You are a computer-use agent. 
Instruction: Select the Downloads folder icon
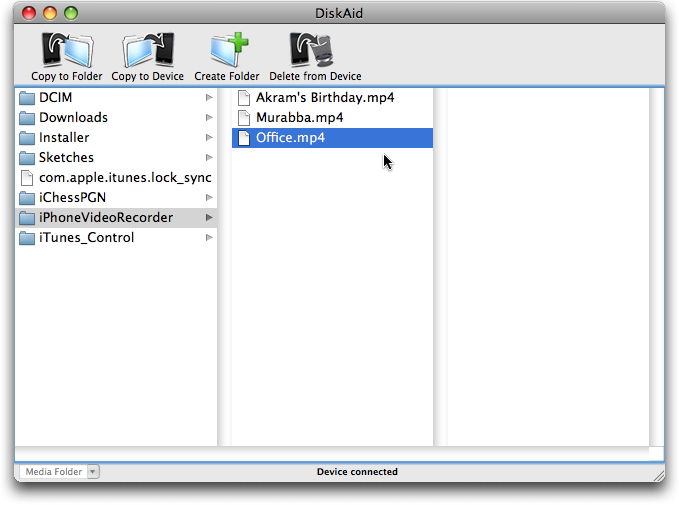[27, 118]
